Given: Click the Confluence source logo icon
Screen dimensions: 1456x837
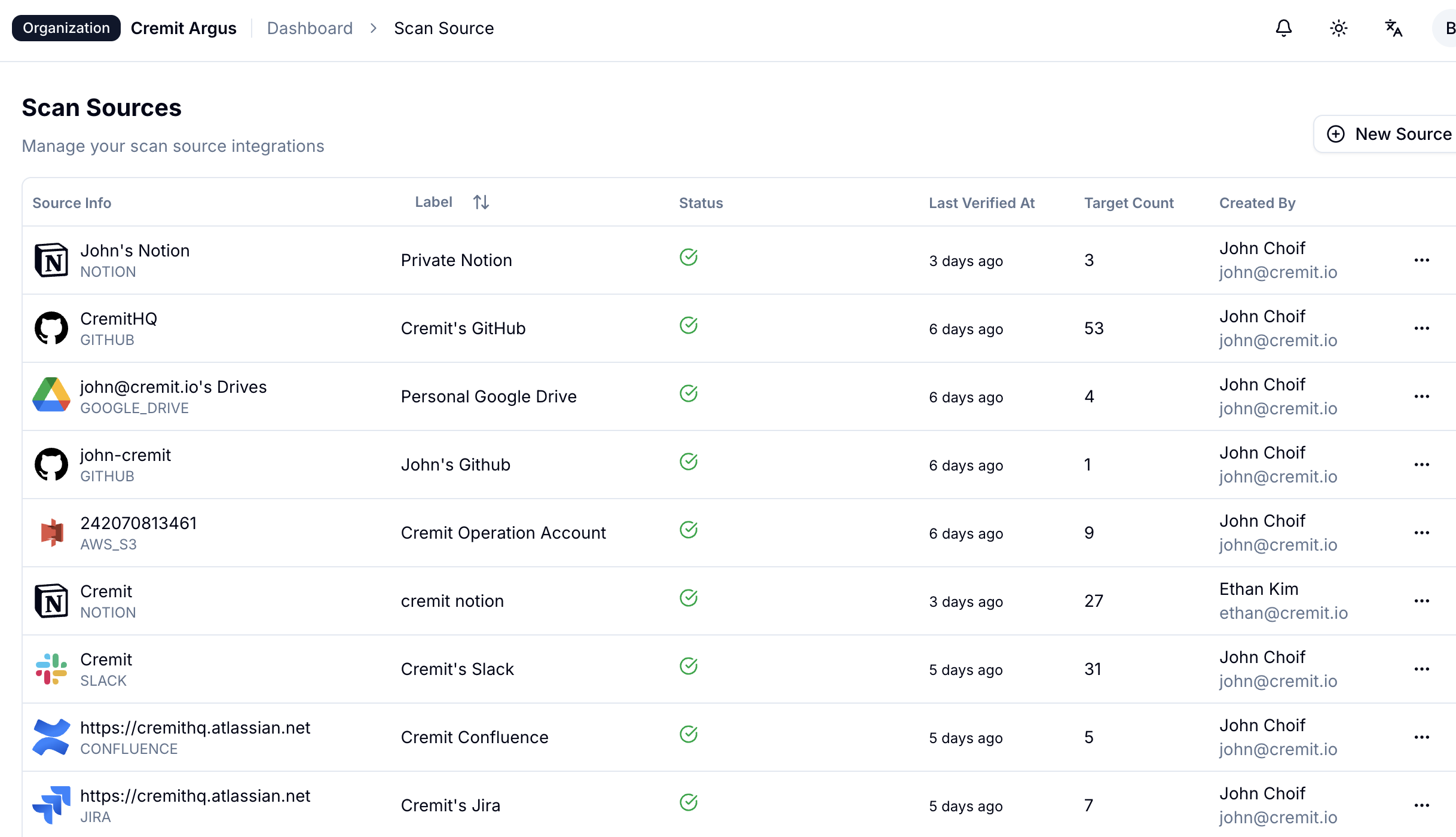Looking at the screenshot, I should tap(51, 737).
